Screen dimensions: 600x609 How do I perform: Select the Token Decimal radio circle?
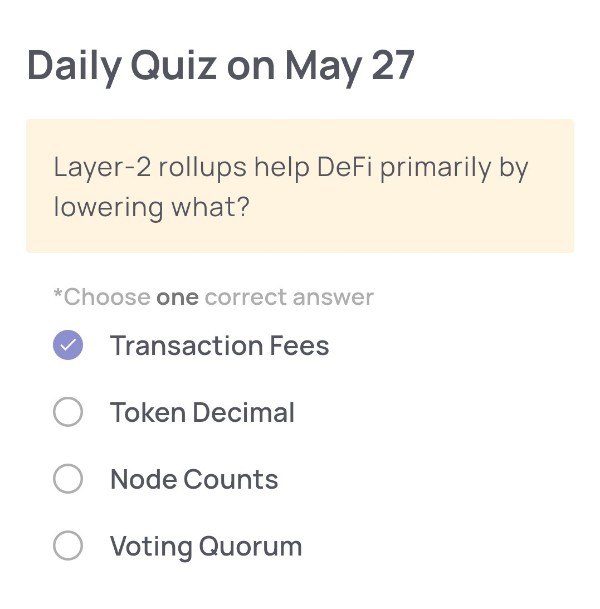(68, 412)
